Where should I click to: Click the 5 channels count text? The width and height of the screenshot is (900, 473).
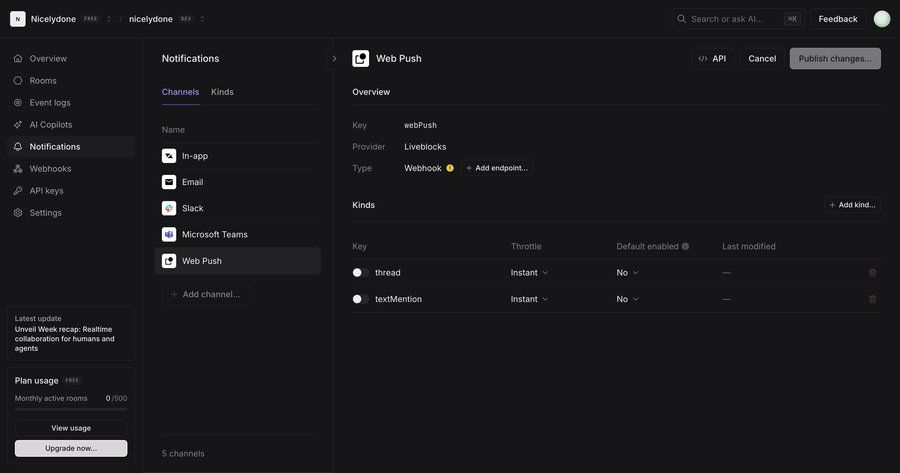[x=183, y=453]
